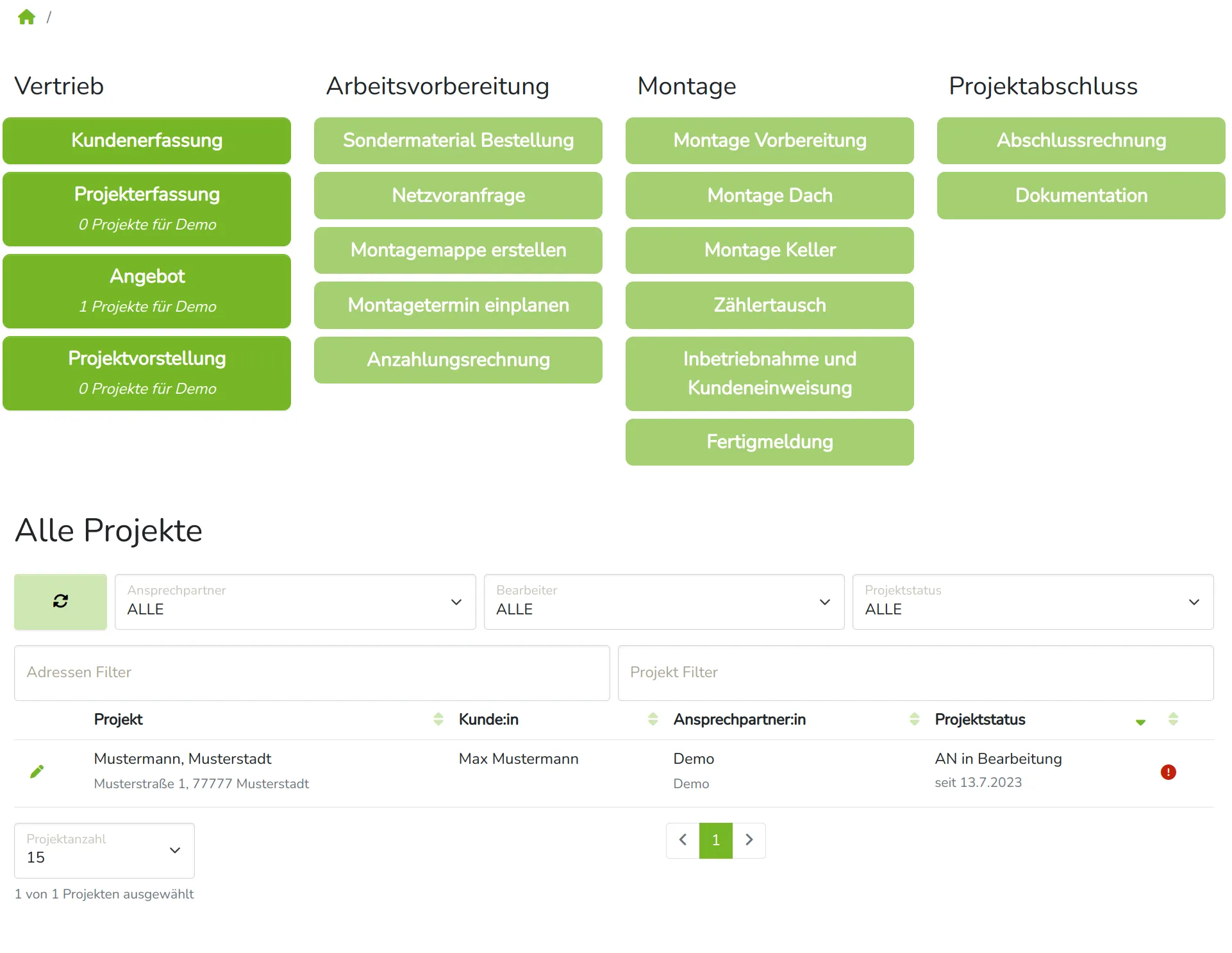1232x953 pixels.
Task: Change the Projektanzahl per page dropdown
Action: tap(104, 850)
